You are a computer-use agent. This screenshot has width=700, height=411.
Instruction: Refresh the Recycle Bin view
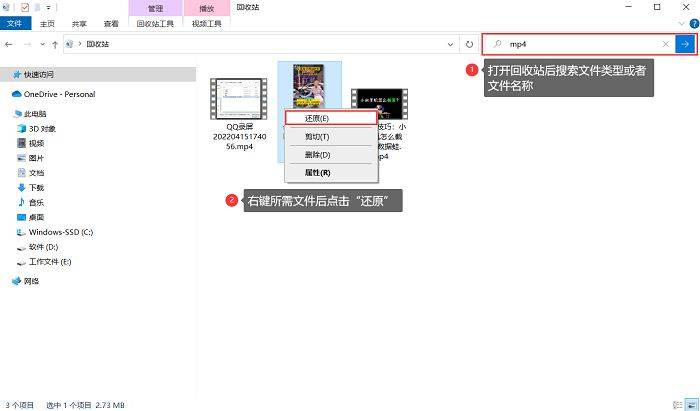coord(469,44)
